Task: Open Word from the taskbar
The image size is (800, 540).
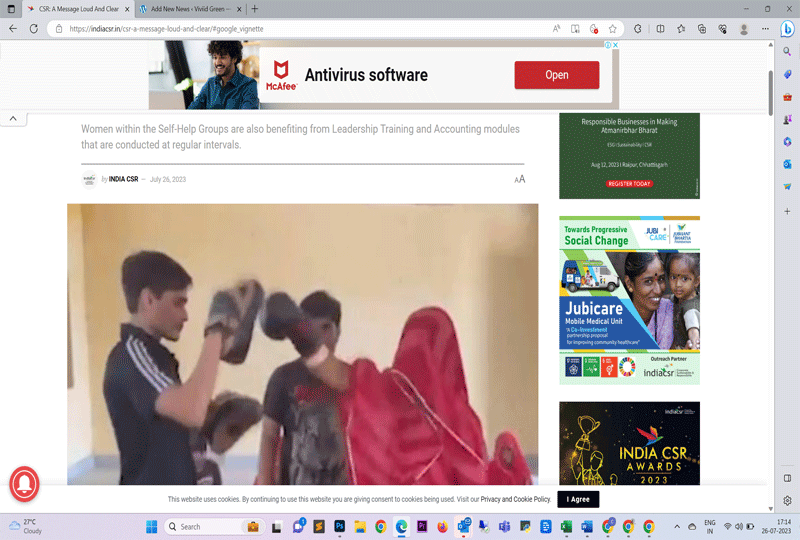Action: tap(587, 526)
